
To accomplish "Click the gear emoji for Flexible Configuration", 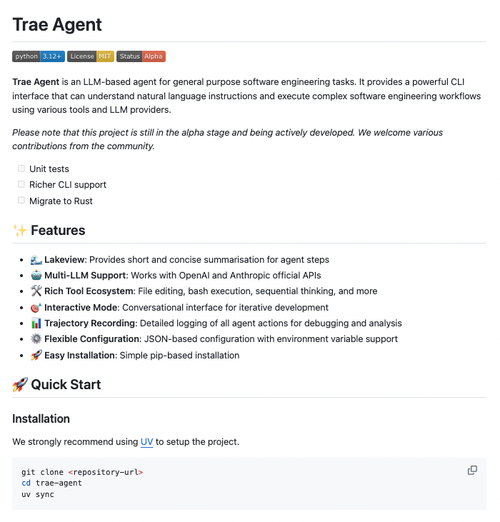I will click(36, 339).
